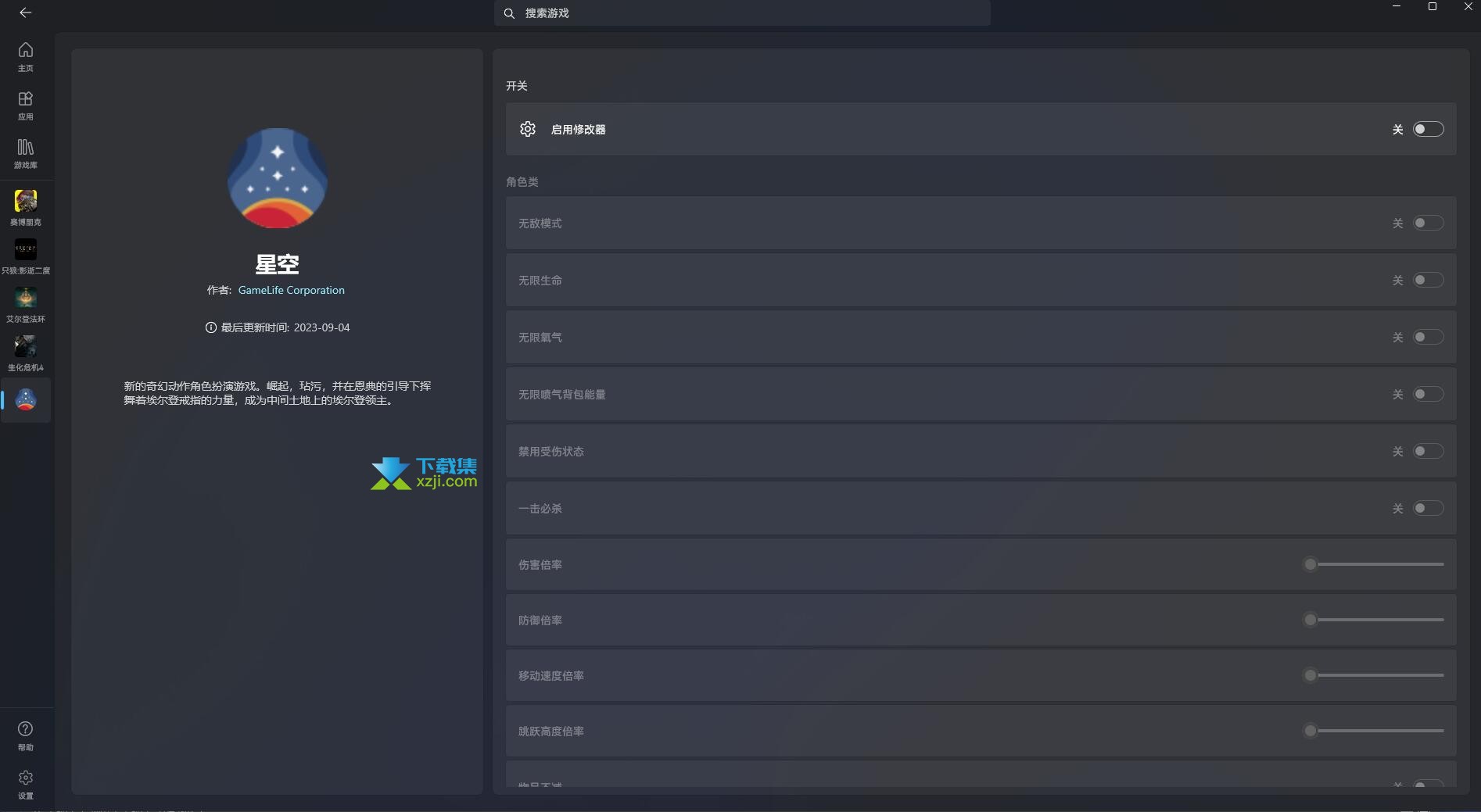Image resolution: width=1481 pixels, height=812 pixels.
Task: Toggle the 无限氧气 switch
Action: click(x=1428, y=337)
